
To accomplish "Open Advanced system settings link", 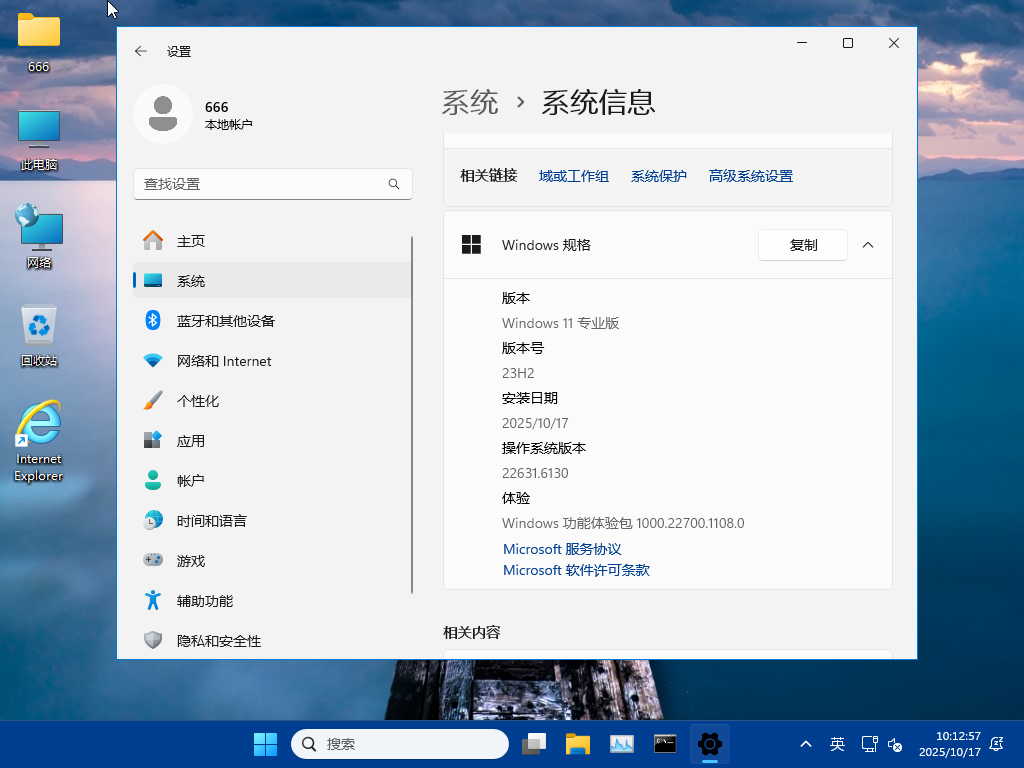I will tap(750, 176).
